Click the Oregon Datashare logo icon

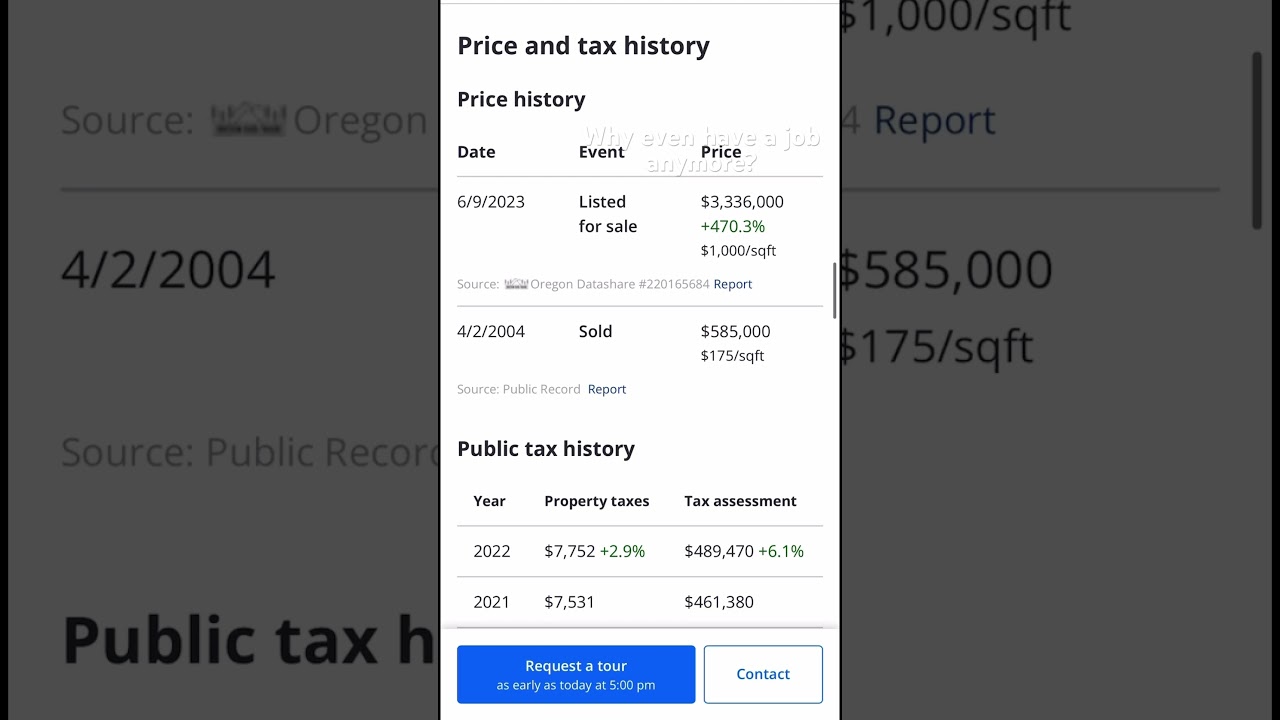(x=515, y=284)
